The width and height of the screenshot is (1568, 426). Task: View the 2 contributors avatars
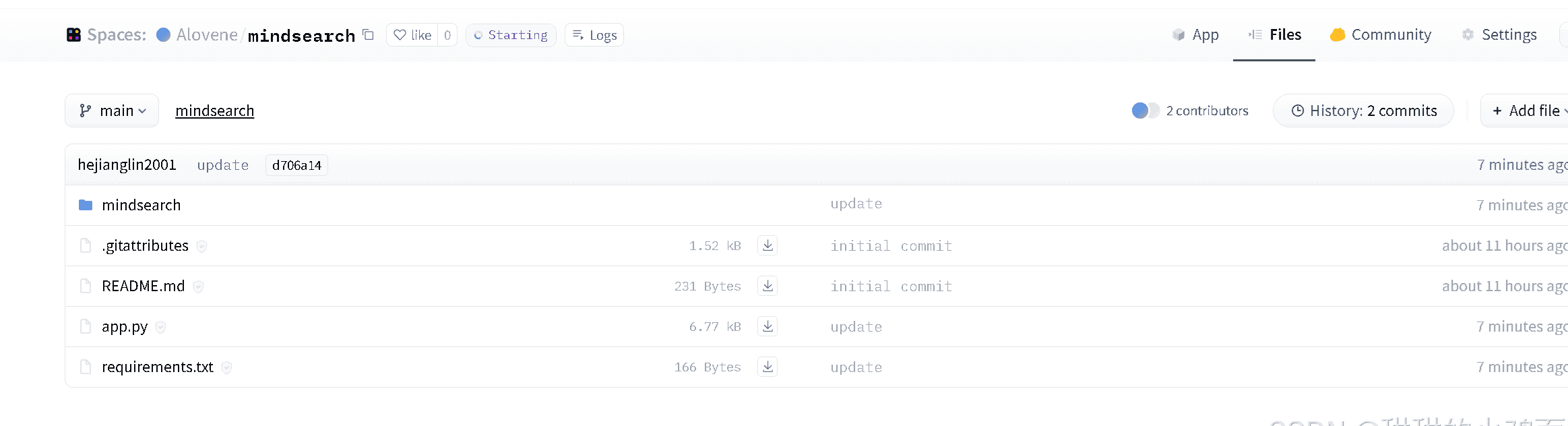coord(1146,111)
